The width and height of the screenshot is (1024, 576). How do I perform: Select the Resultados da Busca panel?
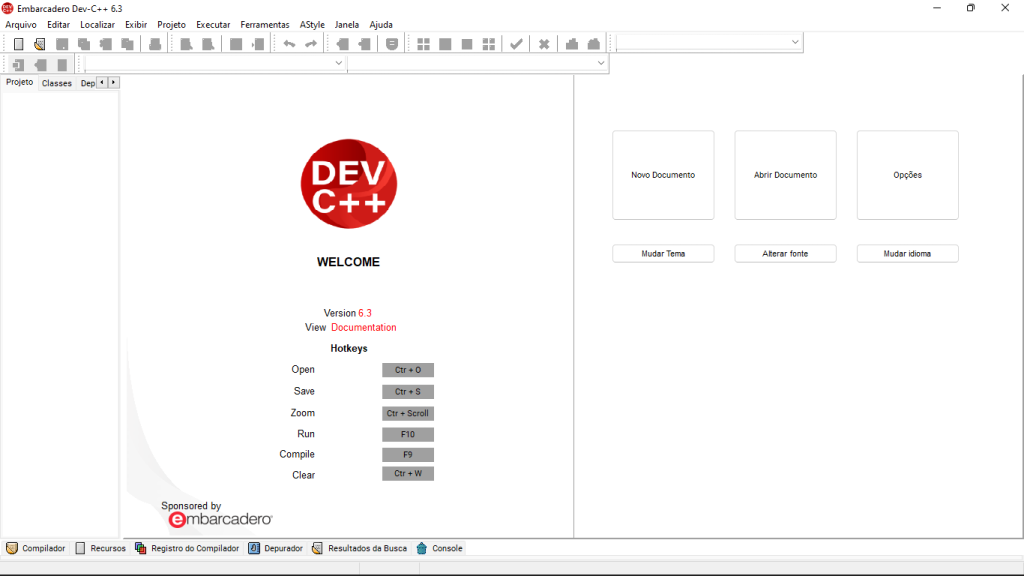pos(317,548)
